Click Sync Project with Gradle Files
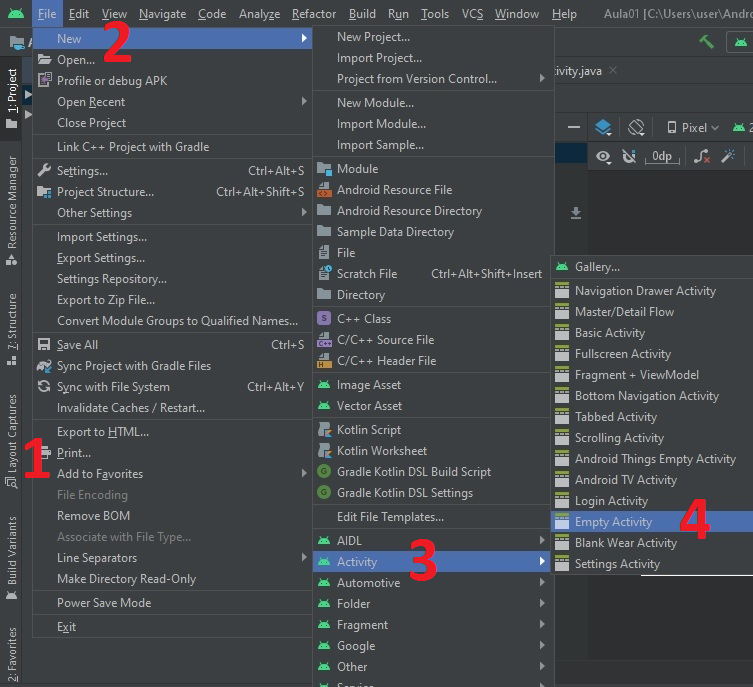 pyautogui.click(x=172, y=366)
